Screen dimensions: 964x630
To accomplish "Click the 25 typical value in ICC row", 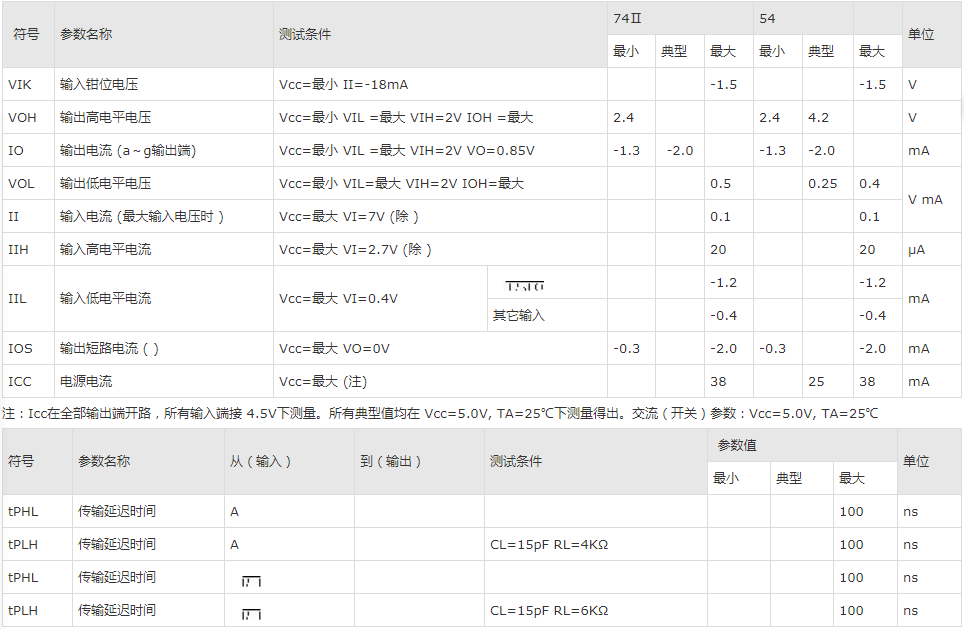I will pos(816,381).
